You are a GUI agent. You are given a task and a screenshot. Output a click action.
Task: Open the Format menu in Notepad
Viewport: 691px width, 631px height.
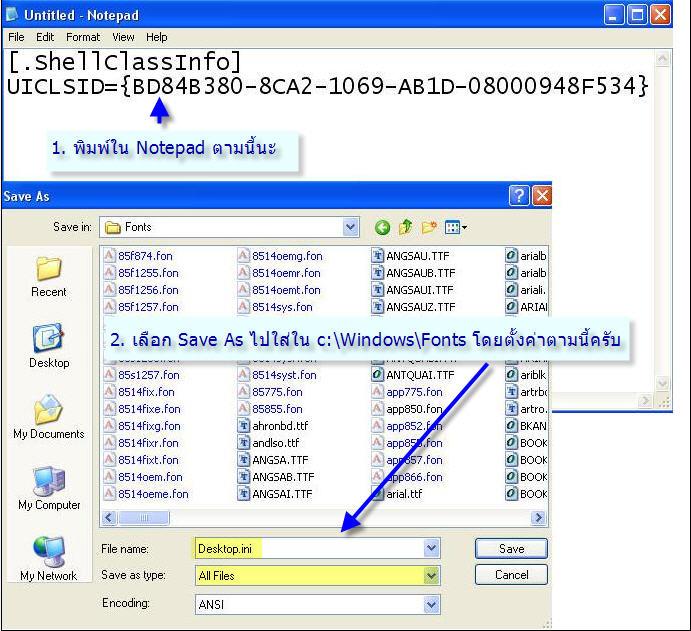pos(83,37)
